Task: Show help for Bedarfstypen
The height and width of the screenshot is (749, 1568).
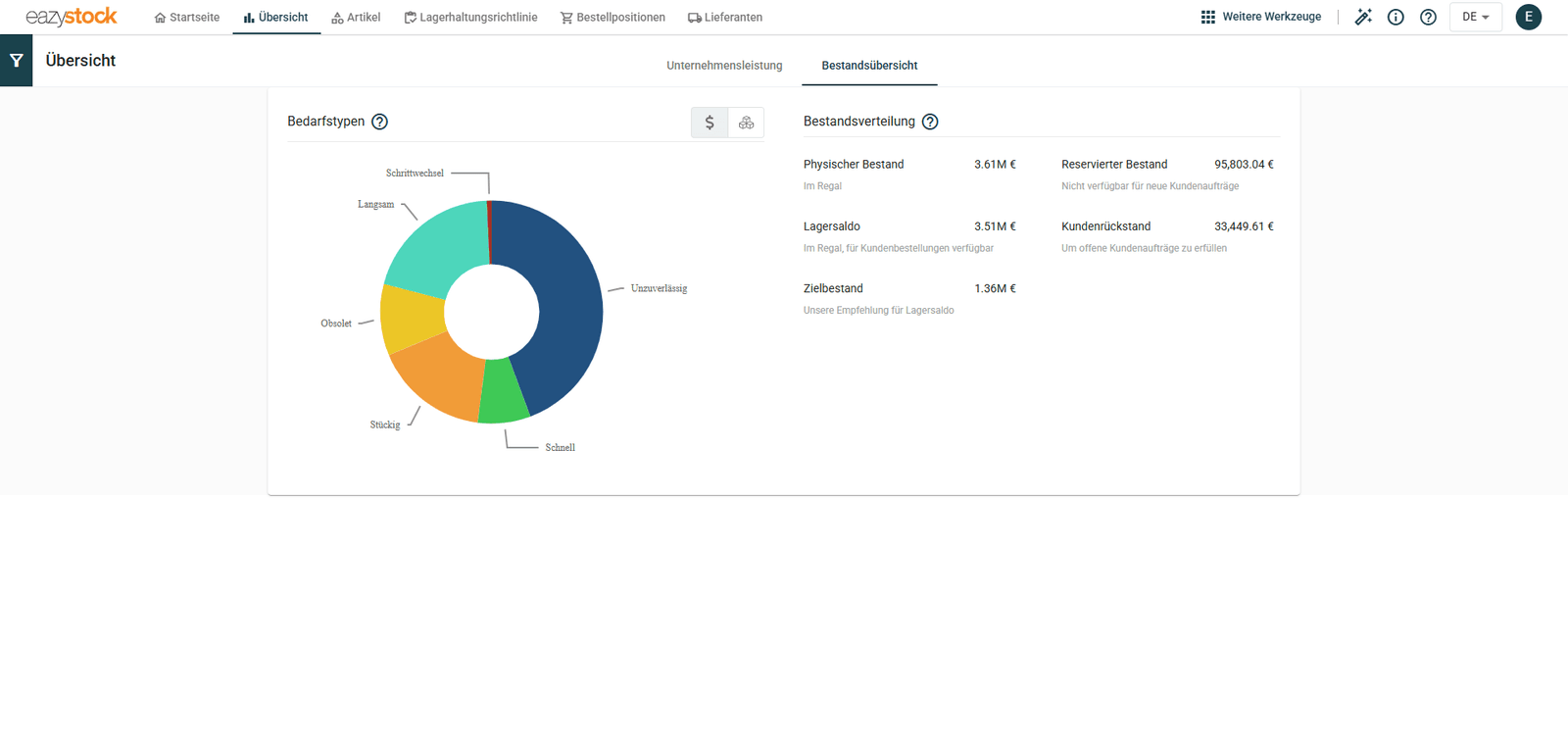Action: tap(379, 122)
